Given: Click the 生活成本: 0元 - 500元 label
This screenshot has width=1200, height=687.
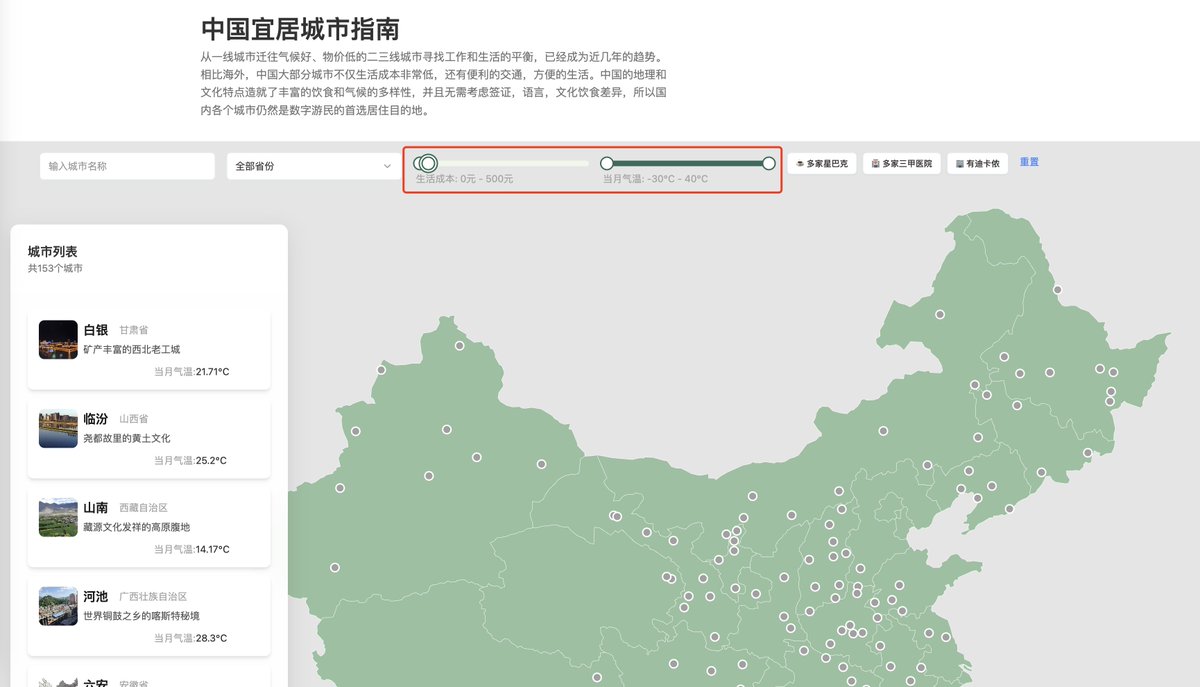Looking at the screenshot, I should 465,179.
